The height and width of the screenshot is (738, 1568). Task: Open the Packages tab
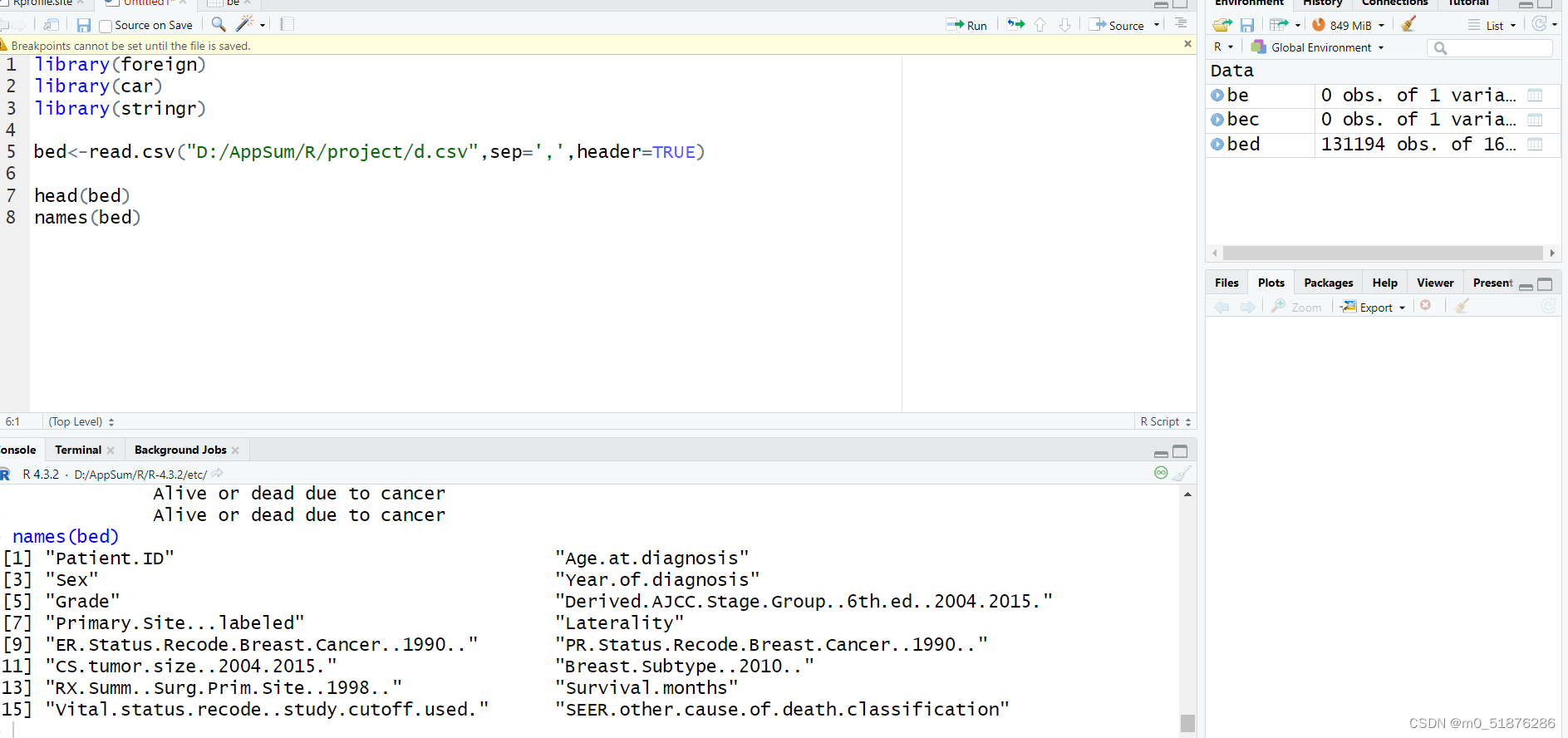click(1328, 283)
